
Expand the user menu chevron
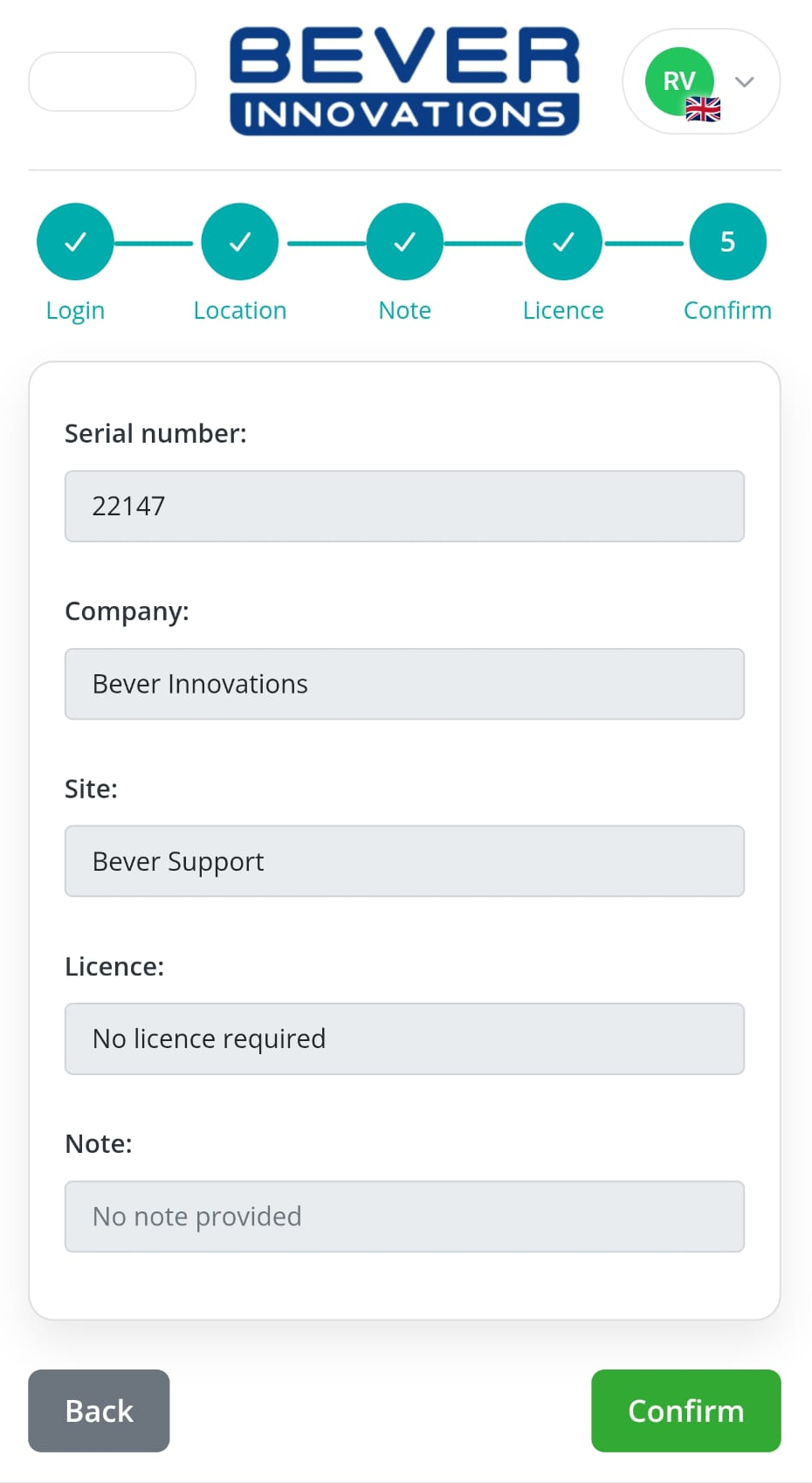745,82
